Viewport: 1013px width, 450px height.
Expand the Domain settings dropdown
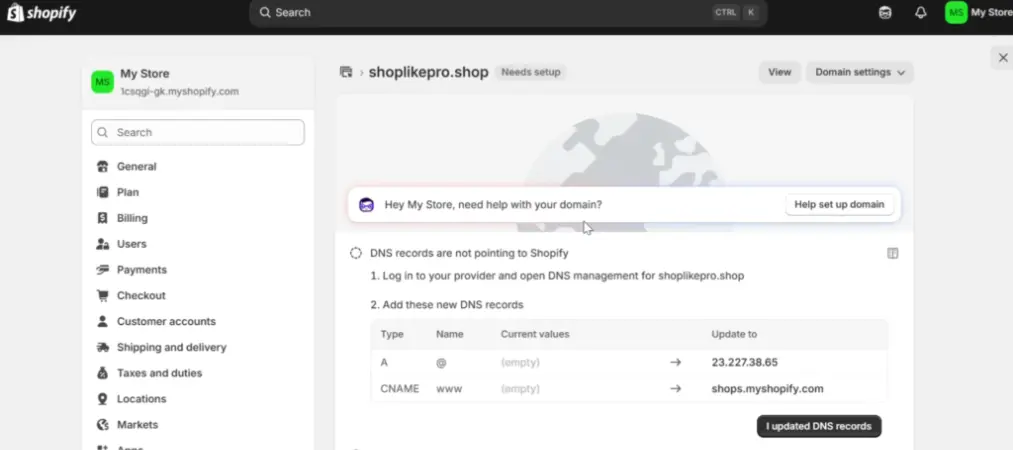click(859, 72)
